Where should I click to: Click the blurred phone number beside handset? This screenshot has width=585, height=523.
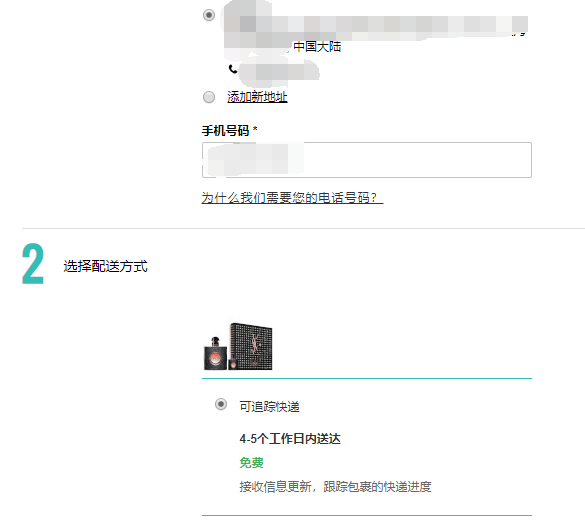(279, 71)
